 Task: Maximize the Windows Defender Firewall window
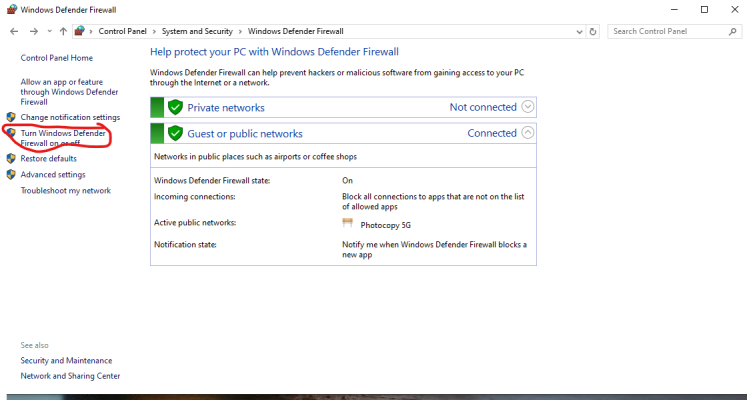point(704,9)
